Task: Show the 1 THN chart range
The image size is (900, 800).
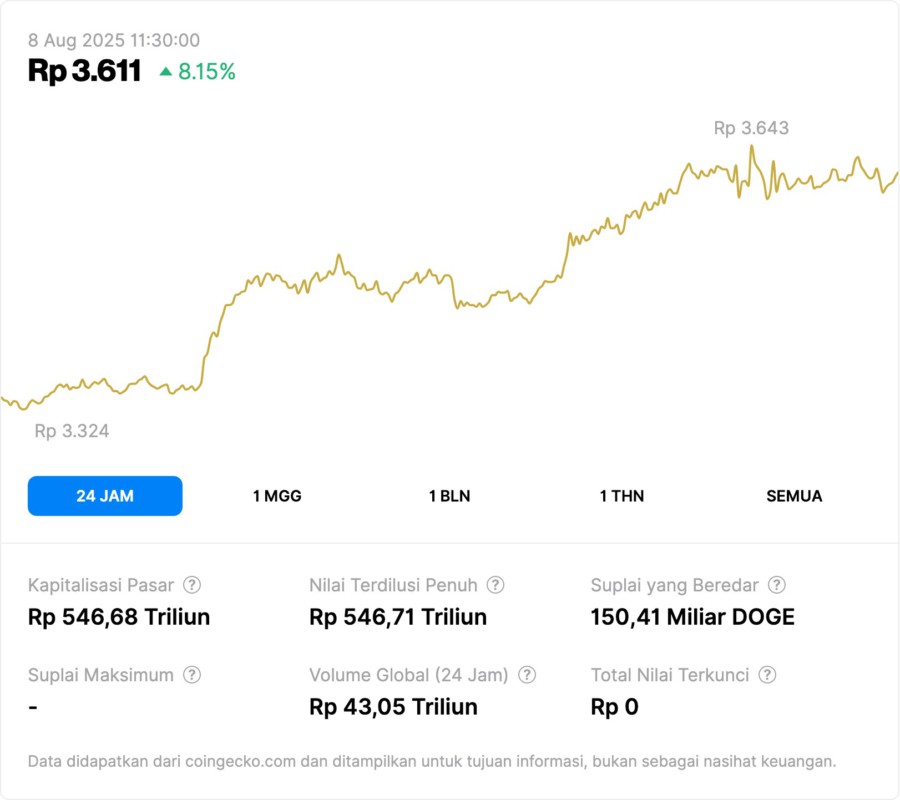Action: coord(622,496)
